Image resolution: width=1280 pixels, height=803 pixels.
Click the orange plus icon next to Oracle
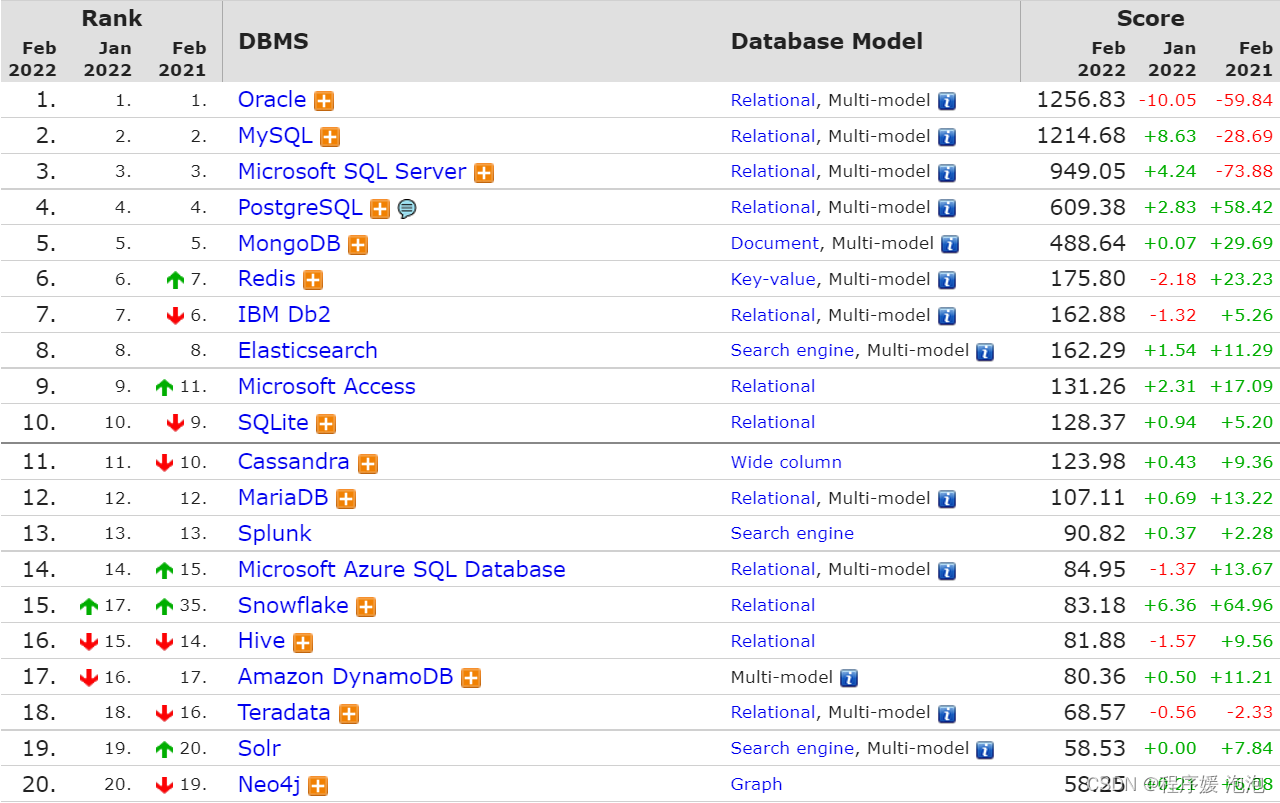click(324, 101)
